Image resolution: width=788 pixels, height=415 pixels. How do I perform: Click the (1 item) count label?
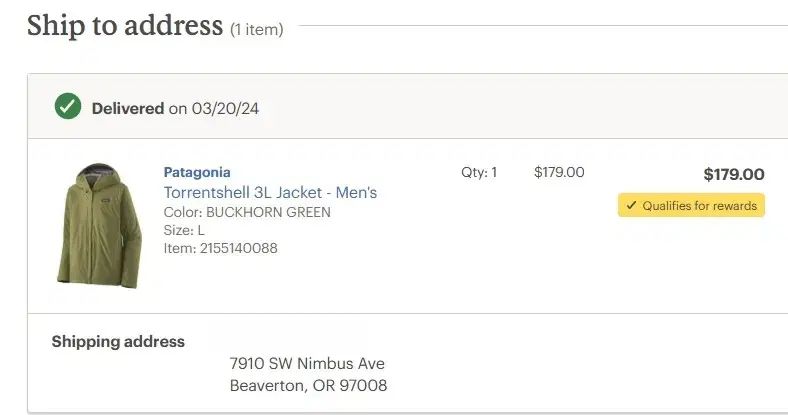(x=257, y=30)
